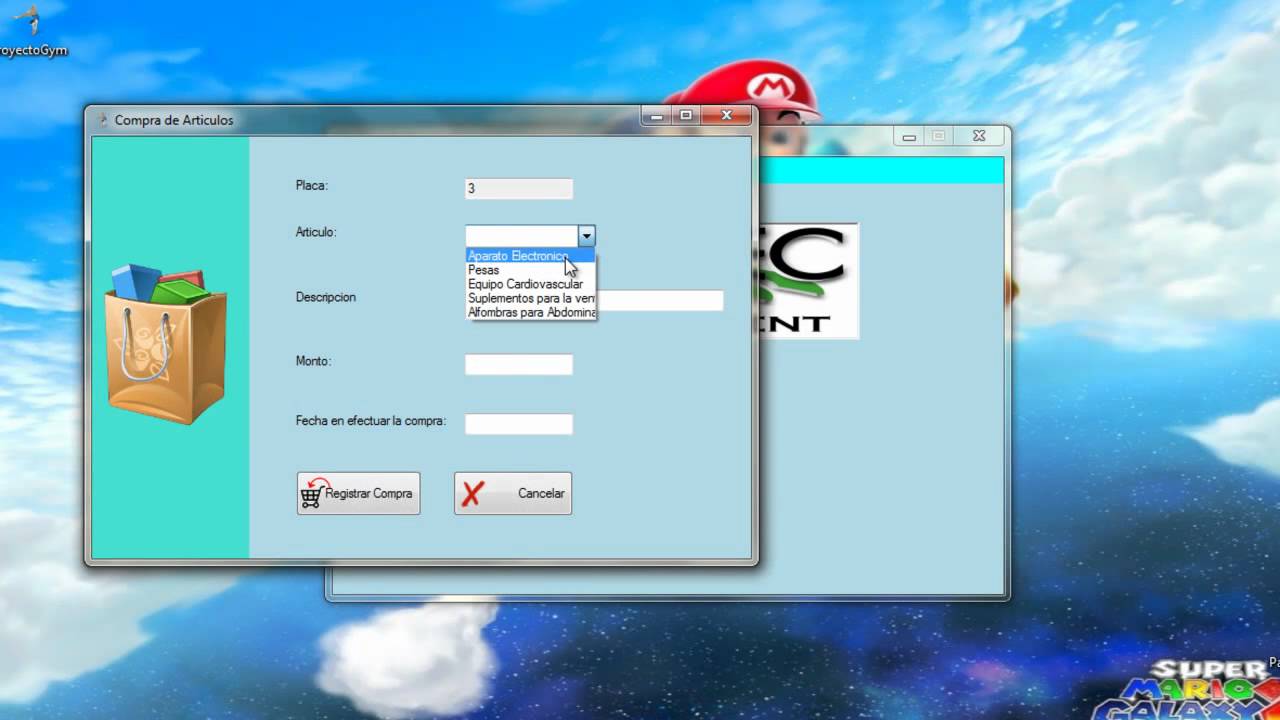Click the Descripcion label
Image resolution: width=1280 pixels, height=720 pixels.
pyautogui.click(x=326, y=297)
